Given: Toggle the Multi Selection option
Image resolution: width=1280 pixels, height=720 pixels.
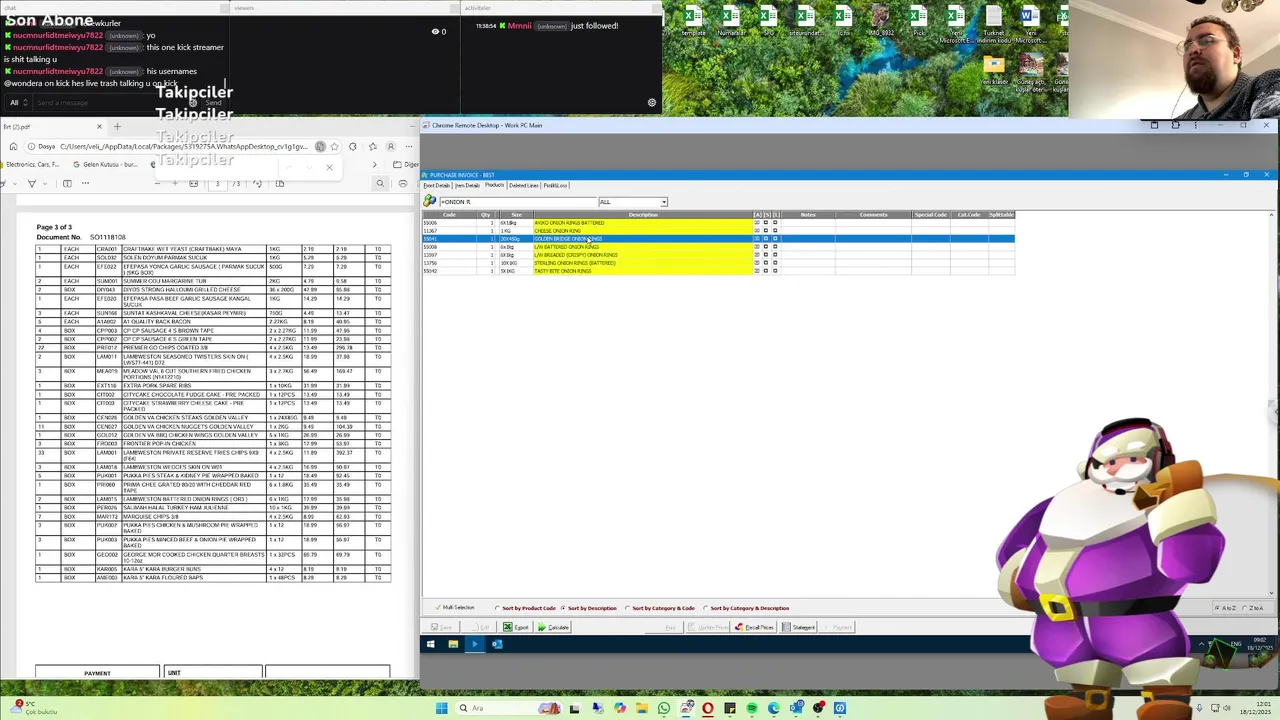Looking at the screenshot, I should point(456,608).
